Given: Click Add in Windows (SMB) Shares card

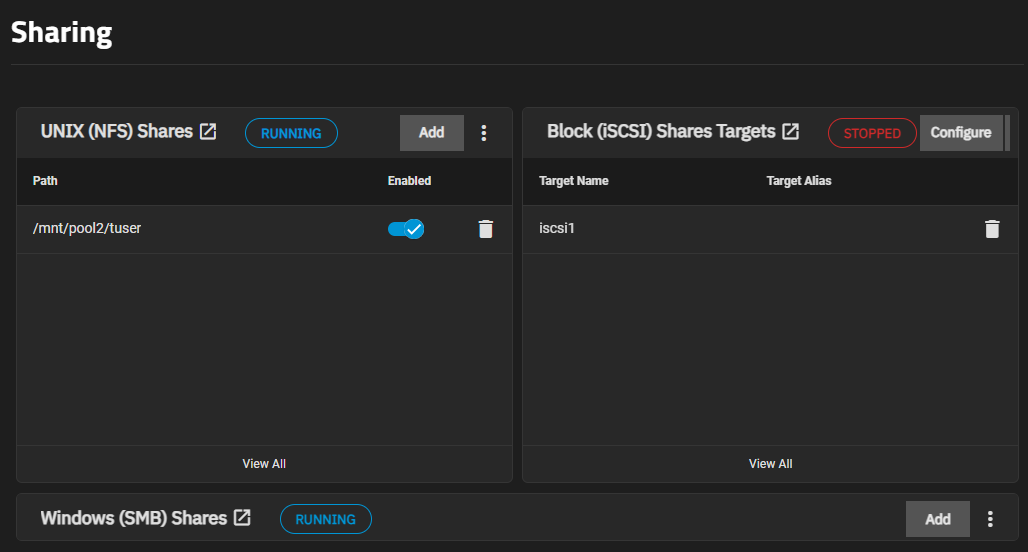Looking at the screenshot, I should [937, 519].
